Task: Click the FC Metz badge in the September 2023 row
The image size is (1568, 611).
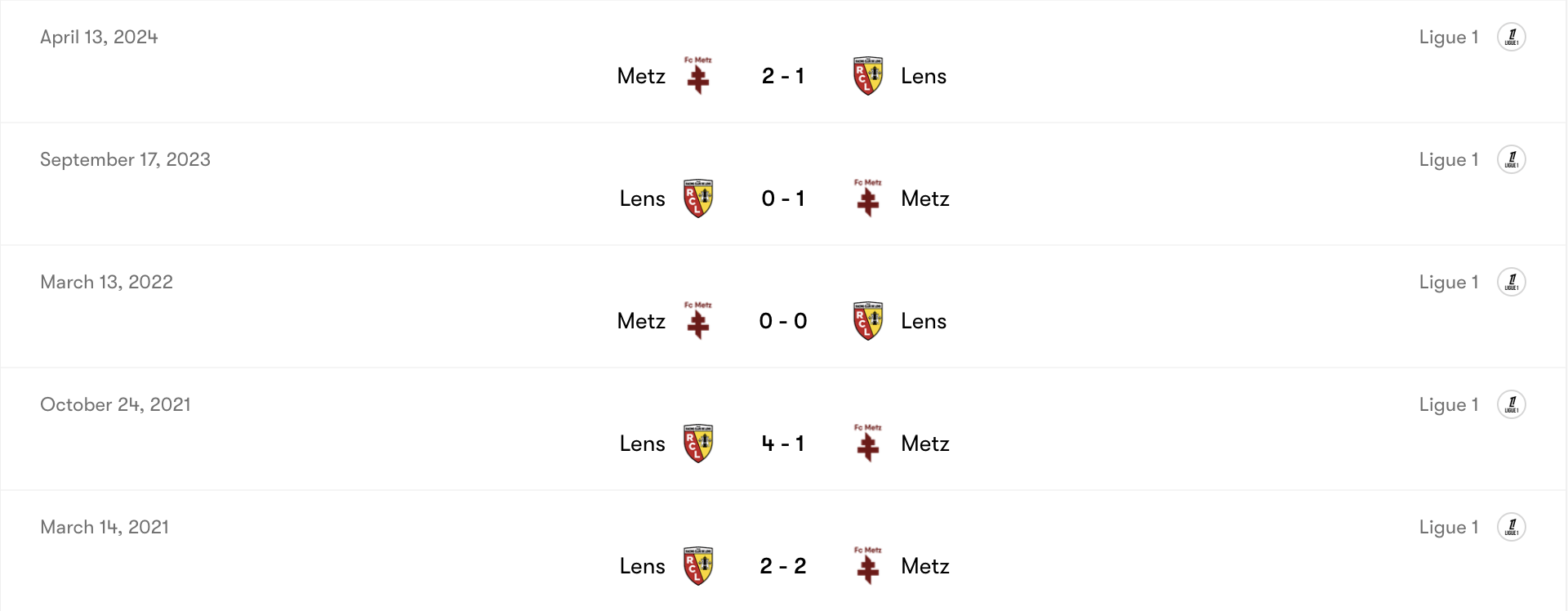Action: click(867, 197)
